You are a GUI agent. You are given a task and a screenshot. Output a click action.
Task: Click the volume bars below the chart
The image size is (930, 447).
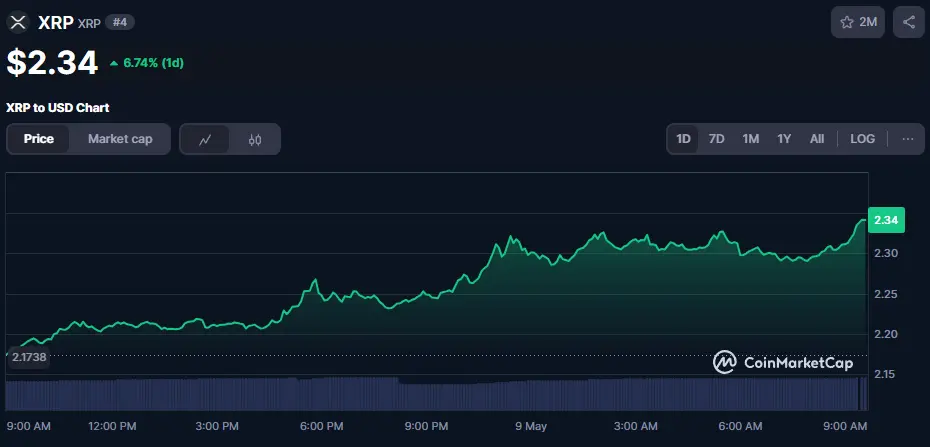pos(437,394)
